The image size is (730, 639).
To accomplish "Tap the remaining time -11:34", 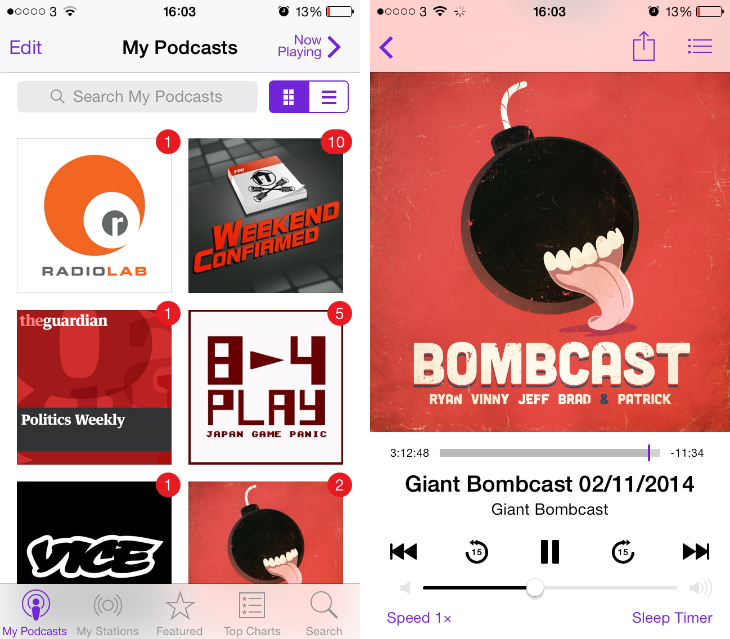I will pos(687,453).
